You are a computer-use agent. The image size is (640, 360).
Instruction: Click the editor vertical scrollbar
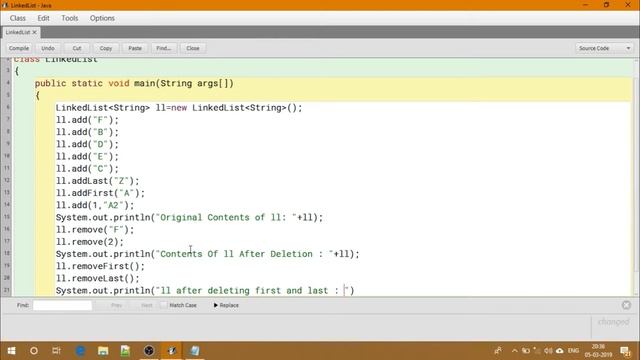pyautogui.click(x=636, y=176)
